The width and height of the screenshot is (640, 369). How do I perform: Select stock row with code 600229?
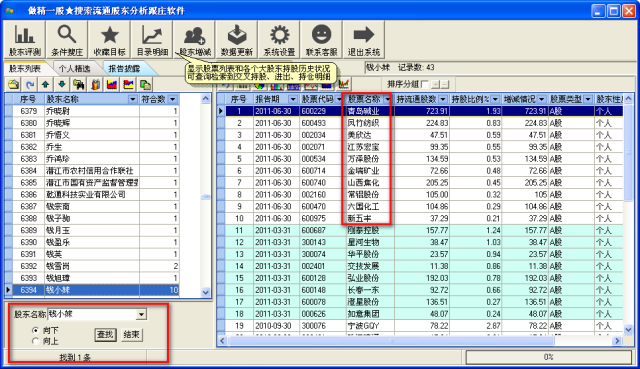[420, 111]
